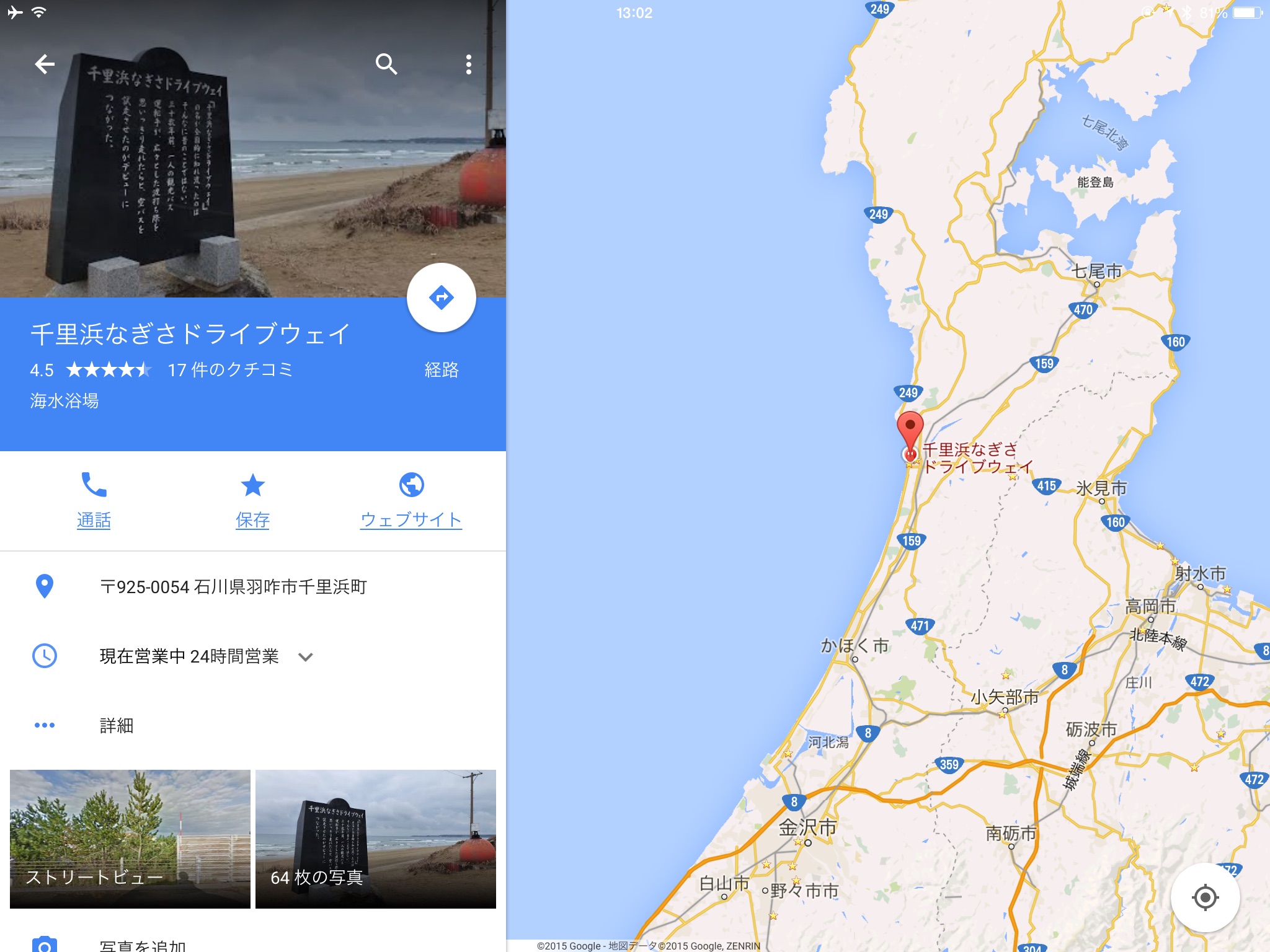Save place with the star icon
The height and width of the screenshot is (952, 1270).
tap(253, 485)
